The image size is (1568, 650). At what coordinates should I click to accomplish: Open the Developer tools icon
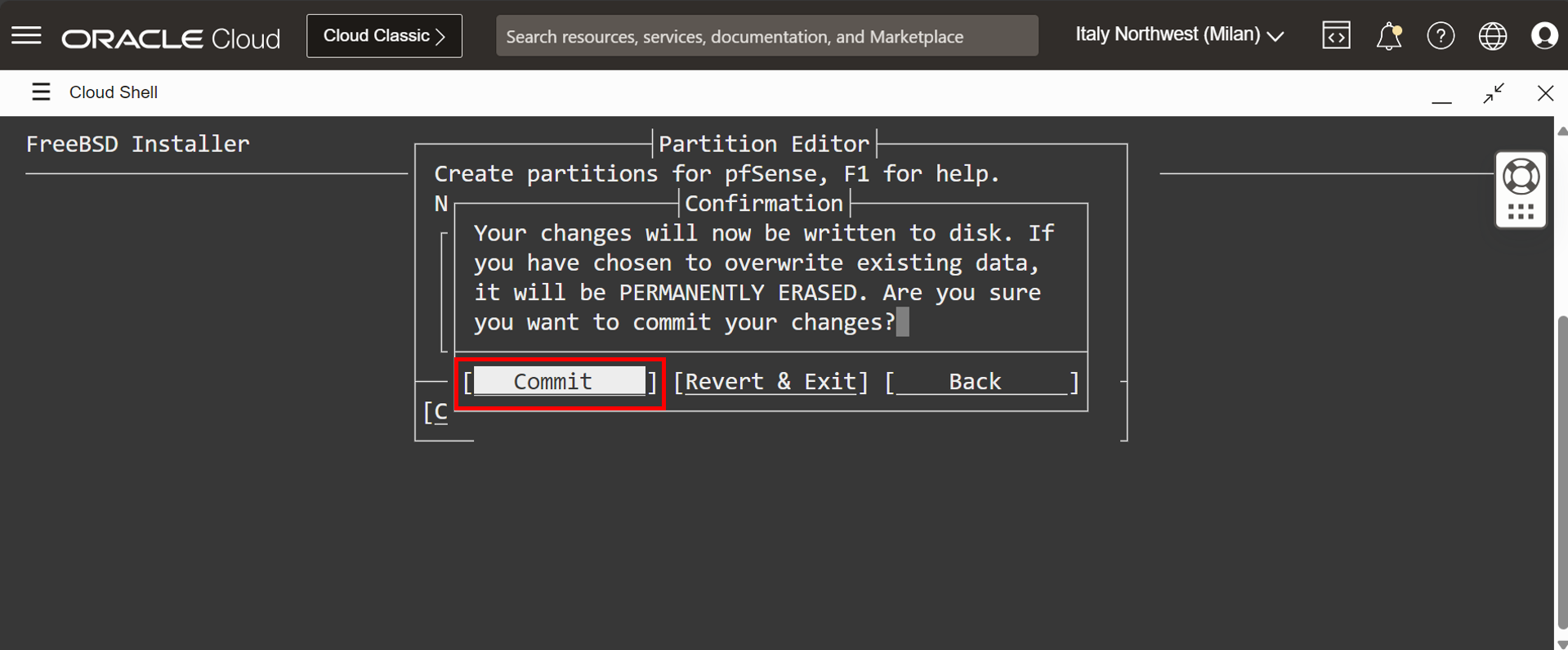[x=1336, y=36]
